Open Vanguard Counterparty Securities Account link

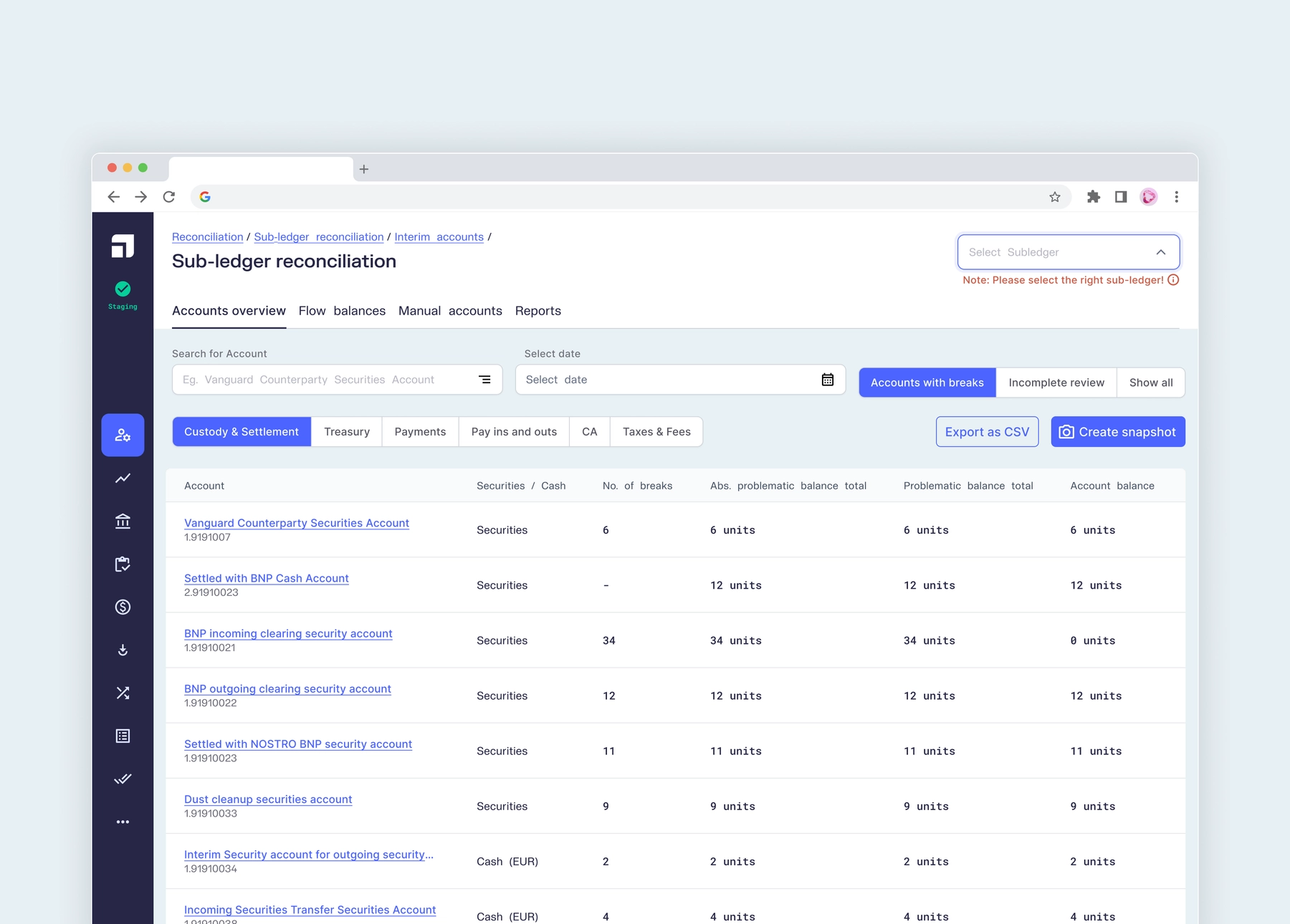(297, 523)
